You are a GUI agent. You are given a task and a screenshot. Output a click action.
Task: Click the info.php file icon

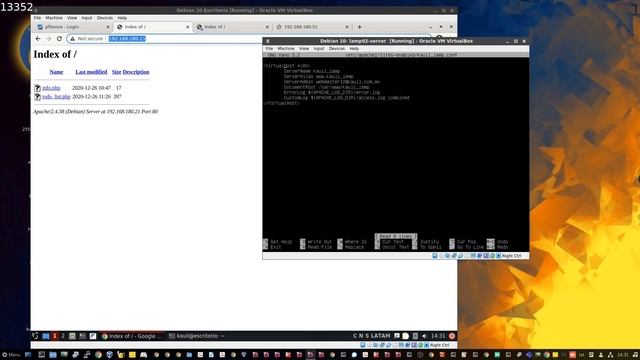(37, 88)
